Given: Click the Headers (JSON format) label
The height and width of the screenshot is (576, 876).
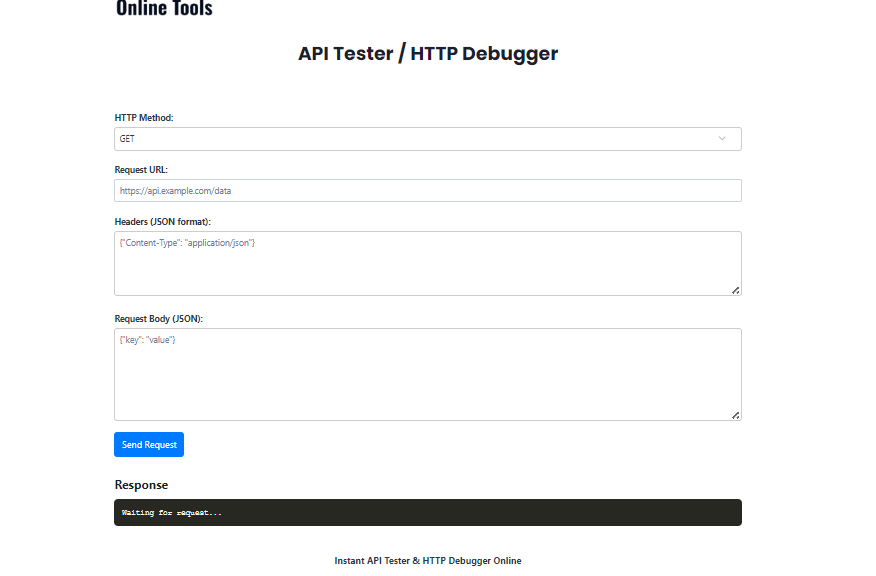Looking at the screenshot, I should pyautogui.click(x=163, y=221).
